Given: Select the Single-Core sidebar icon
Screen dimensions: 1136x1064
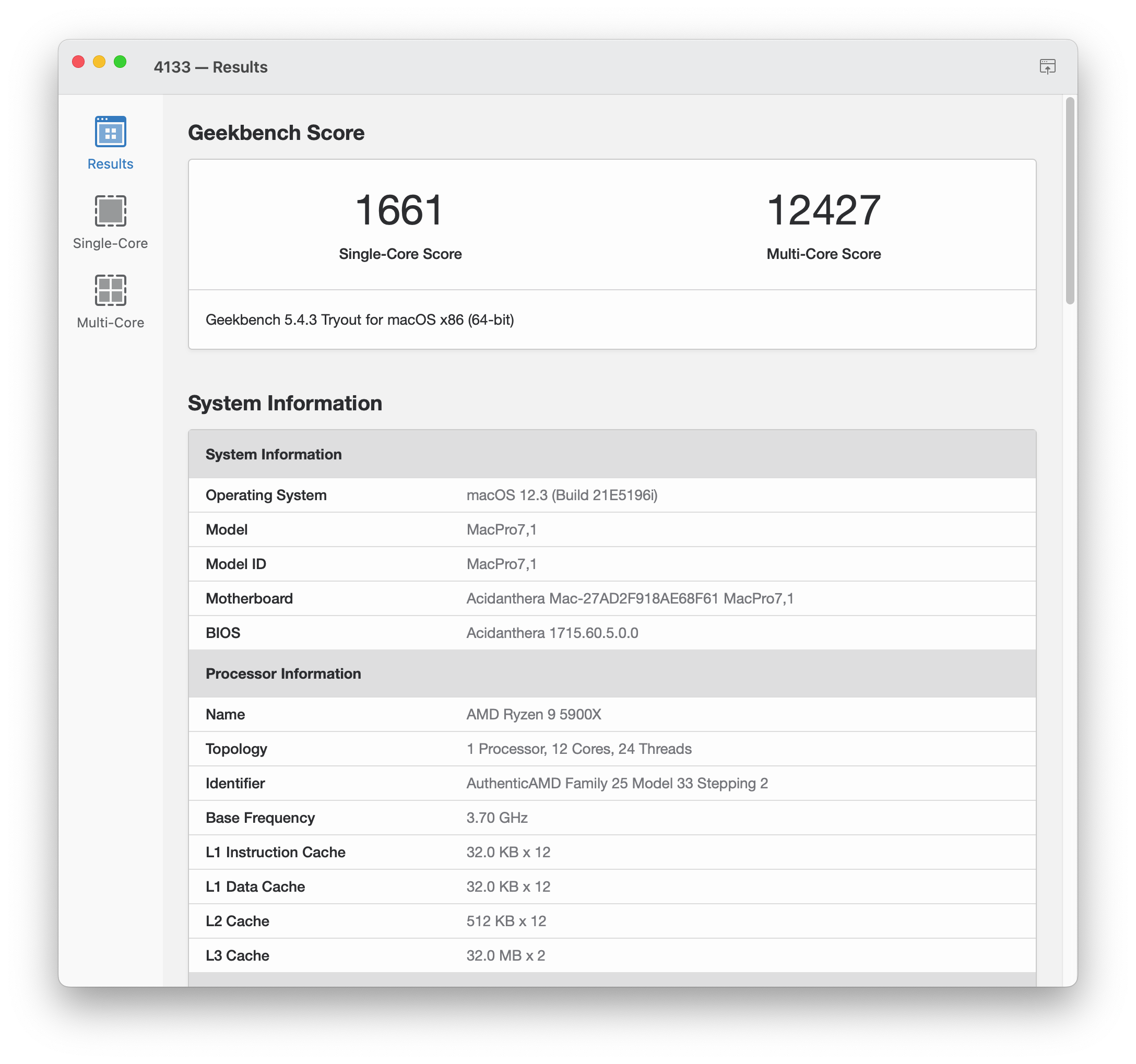Looking at the screenshot, I should 110,211.
